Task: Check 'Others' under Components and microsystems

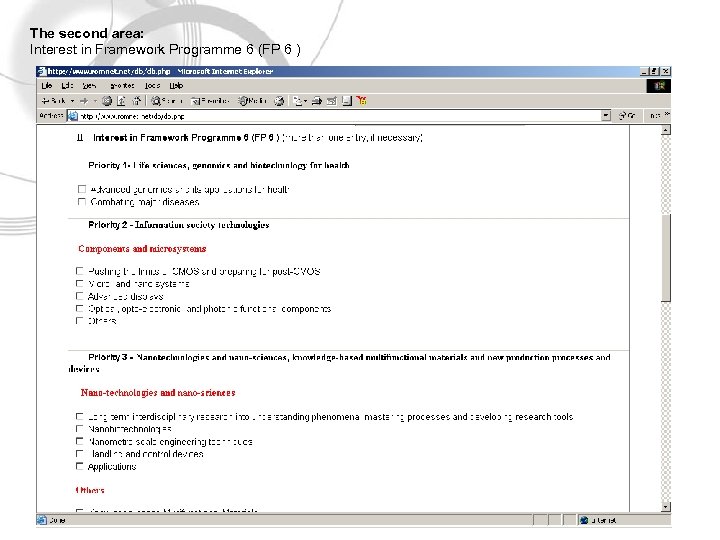Action: coord(79,321)
